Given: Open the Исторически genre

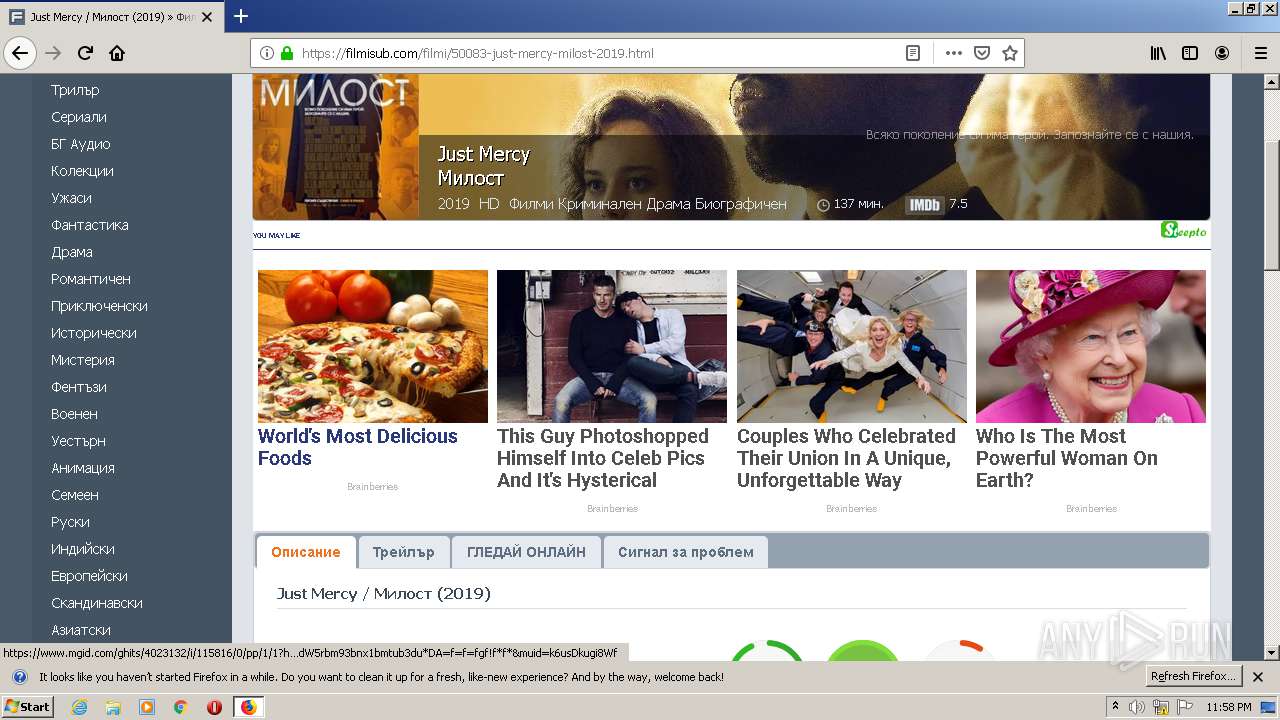Looking at the screenshot, I should click(94, 333).
